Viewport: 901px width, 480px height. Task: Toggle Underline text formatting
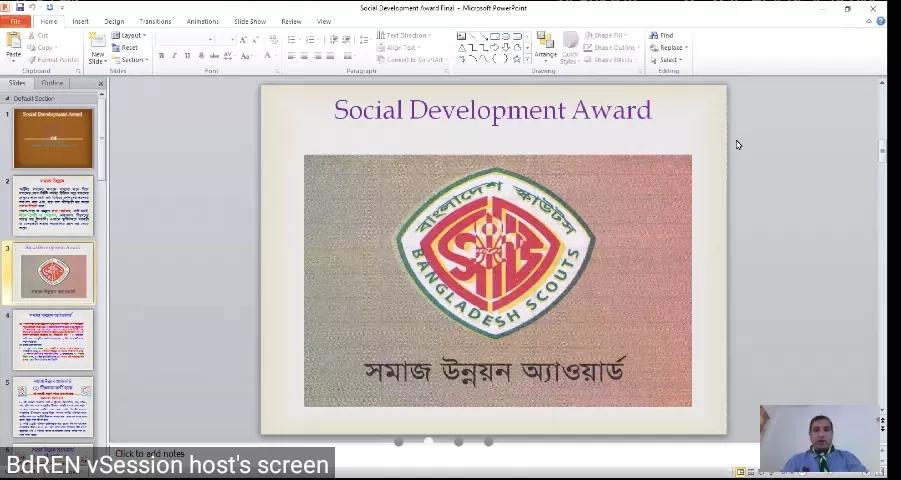click(187, 56)
